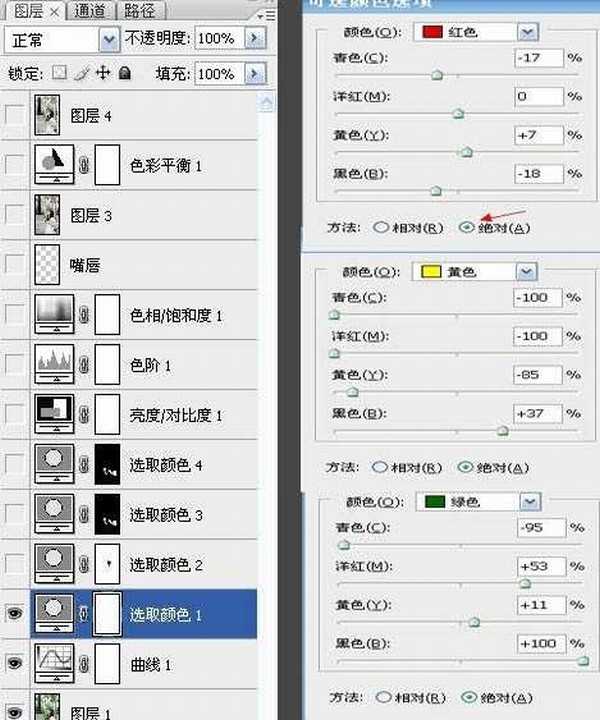Click the 不透明度 100% input field
The image size is (600, 720).
pyautogui.click(x=219, y=38)
